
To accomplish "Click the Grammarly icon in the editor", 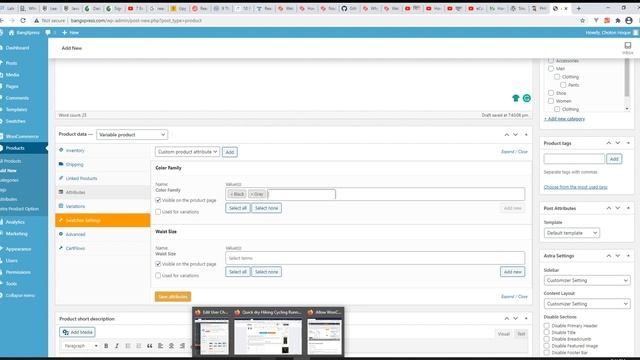I will pyautogui.click(x=527, y=98).
